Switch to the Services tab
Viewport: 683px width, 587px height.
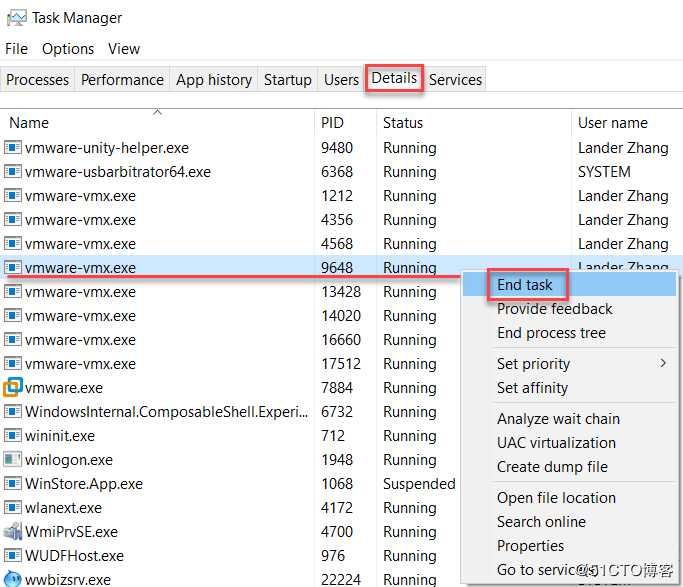tap(455, 80)
